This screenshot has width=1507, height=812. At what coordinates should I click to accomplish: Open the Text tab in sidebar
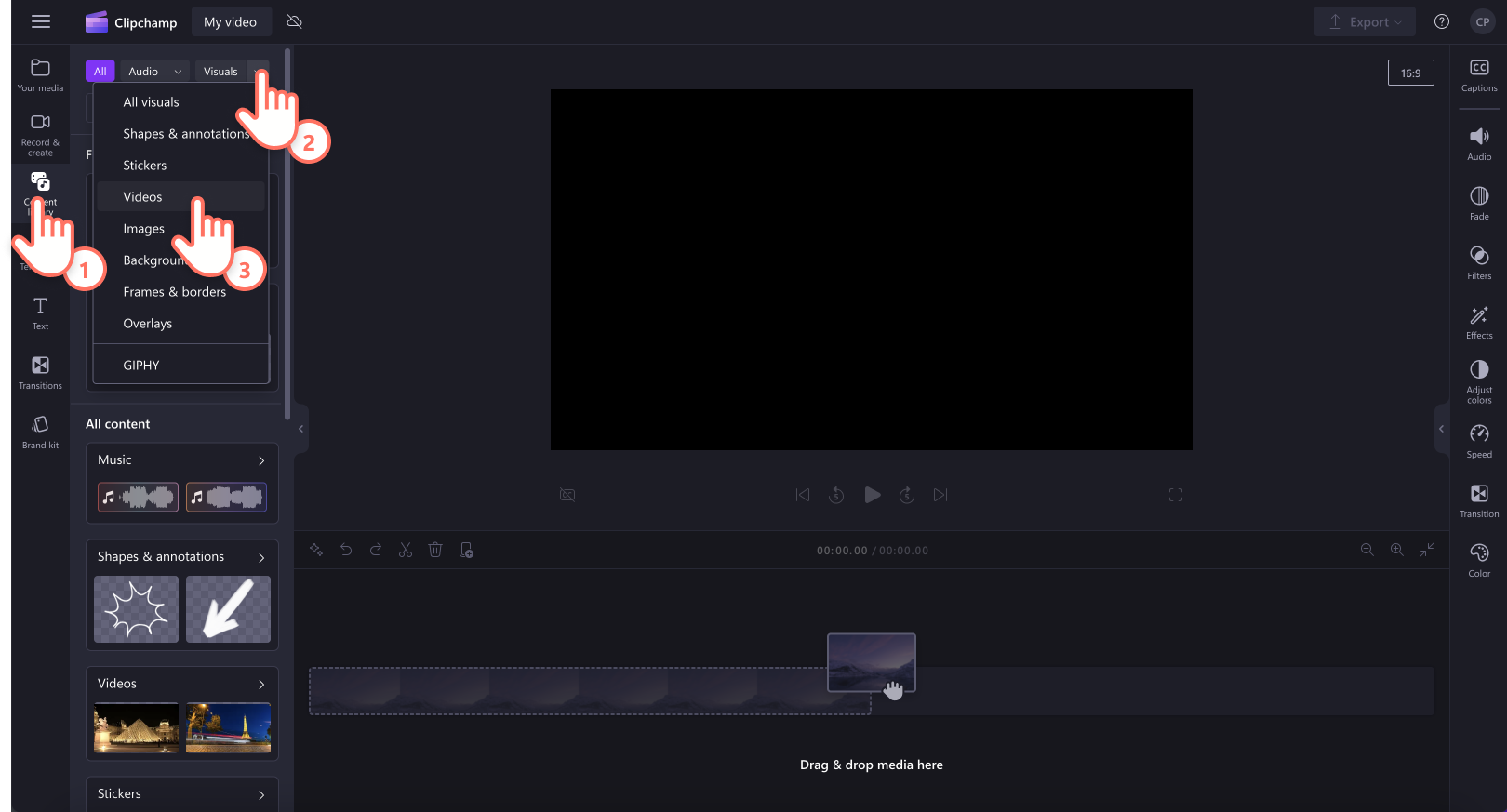(40, 313)
